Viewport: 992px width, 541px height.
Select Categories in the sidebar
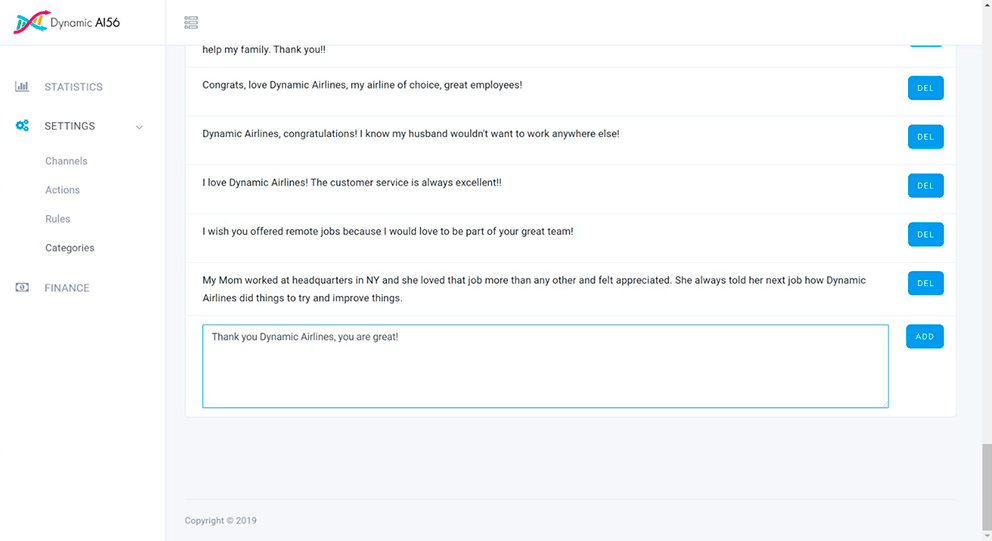pyautogui.click(x=70, y=248)
